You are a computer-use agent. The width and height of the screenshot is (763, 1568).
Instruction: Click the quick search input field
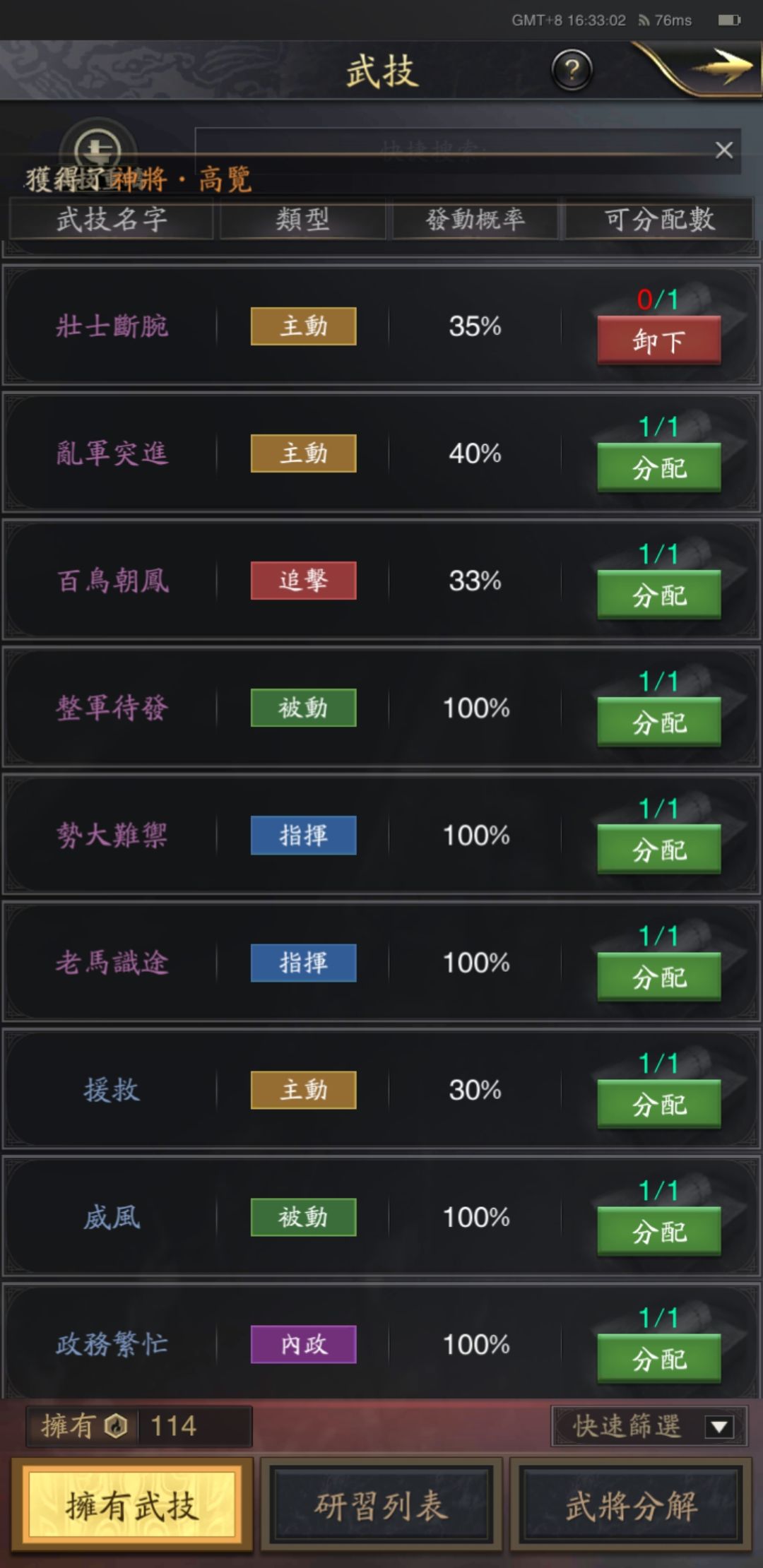[452, 150]
